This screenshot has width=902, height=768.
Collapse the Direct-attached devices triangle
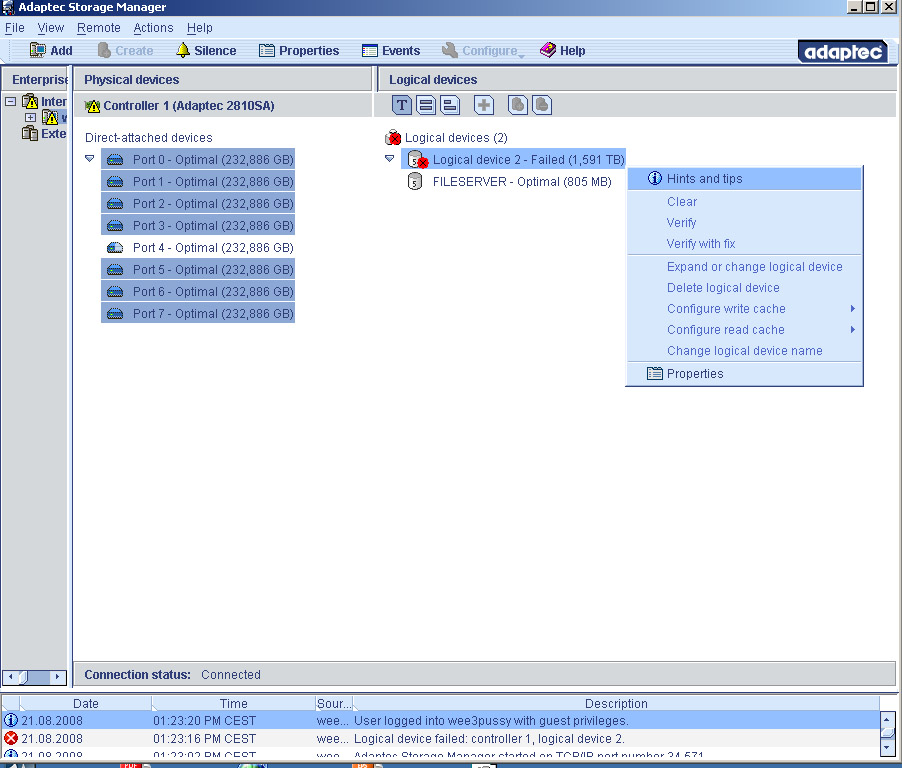[89, 158]
